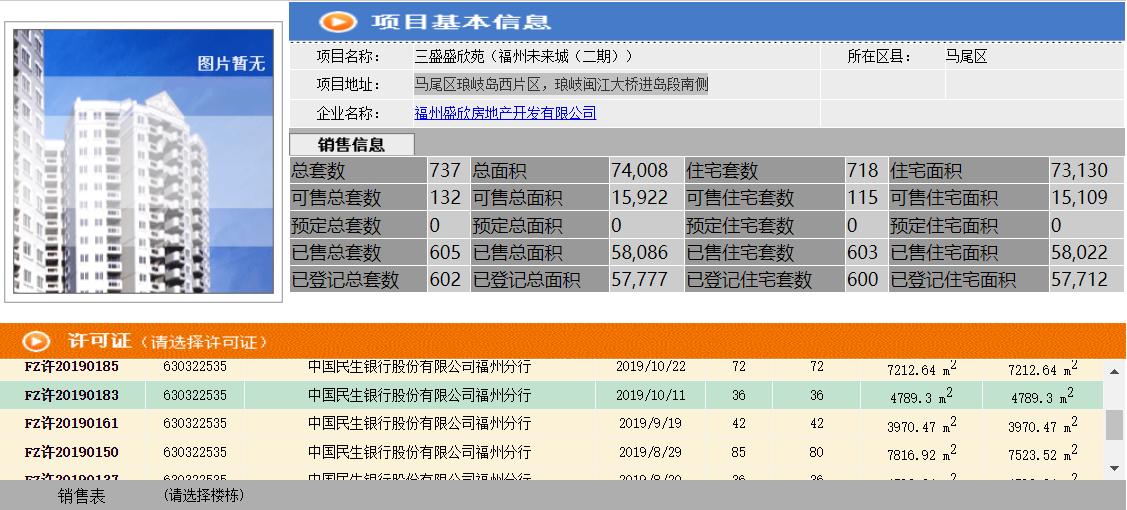Select permit FZ许20190150
1127x510 pixels.
tap(71, 453)
